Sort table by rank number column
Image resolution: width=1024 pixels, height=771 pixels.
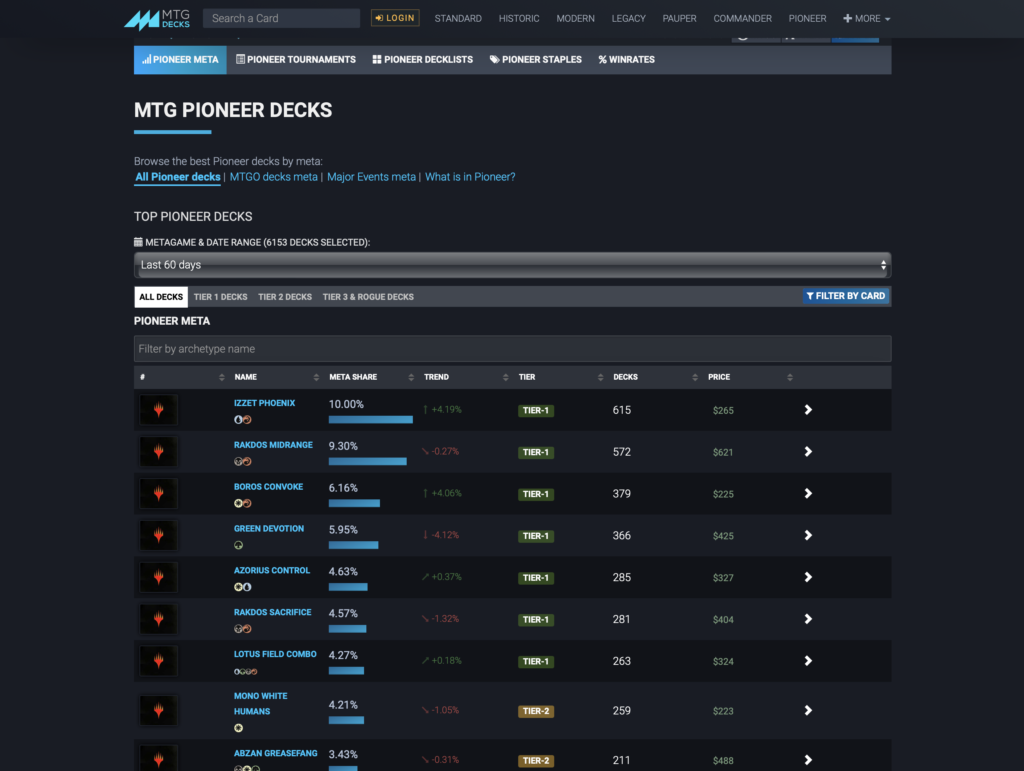click(181, 377)
